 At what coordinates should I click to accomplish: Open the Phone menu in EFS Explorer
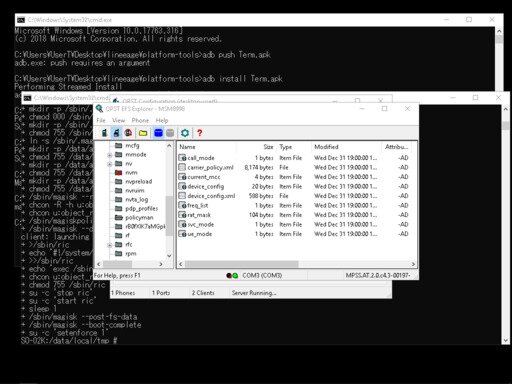pos(140,120)
